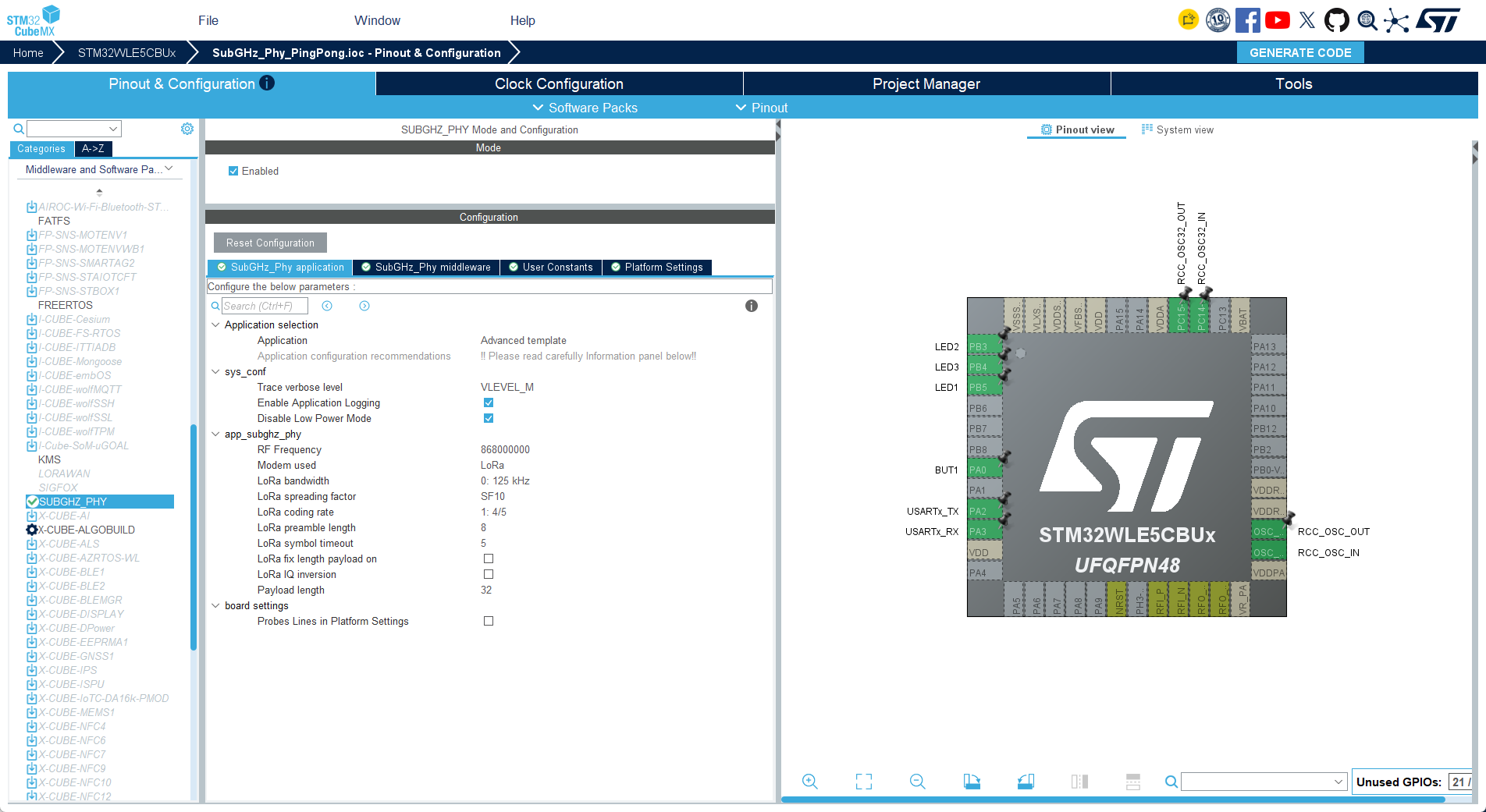The image size is (1486, 812).
Task: Click the vertical flip view icon
Action: tap(1079, 782)
